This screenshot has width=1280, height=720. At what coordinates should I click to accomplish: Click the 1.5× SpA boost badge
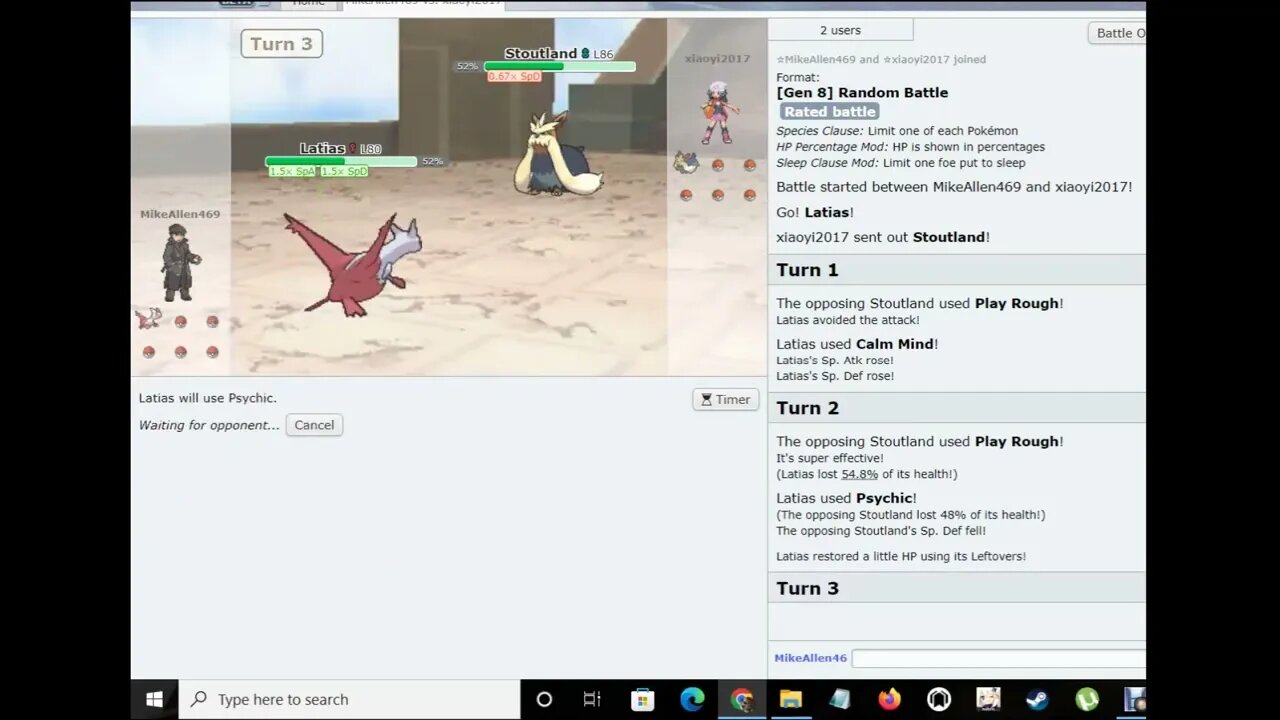coord(292,172)
